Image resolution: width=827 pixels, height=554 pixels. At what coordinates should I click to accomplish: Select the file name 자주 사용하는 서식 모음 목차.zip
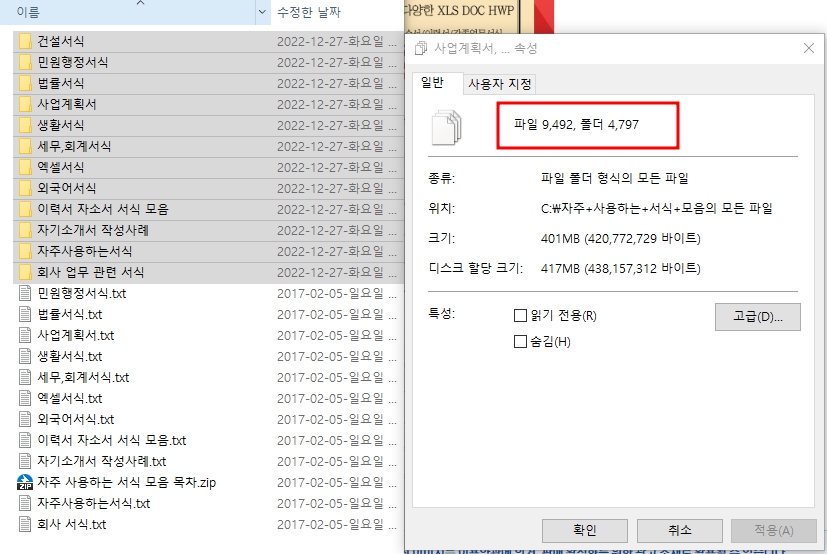[x=127, y=482]
